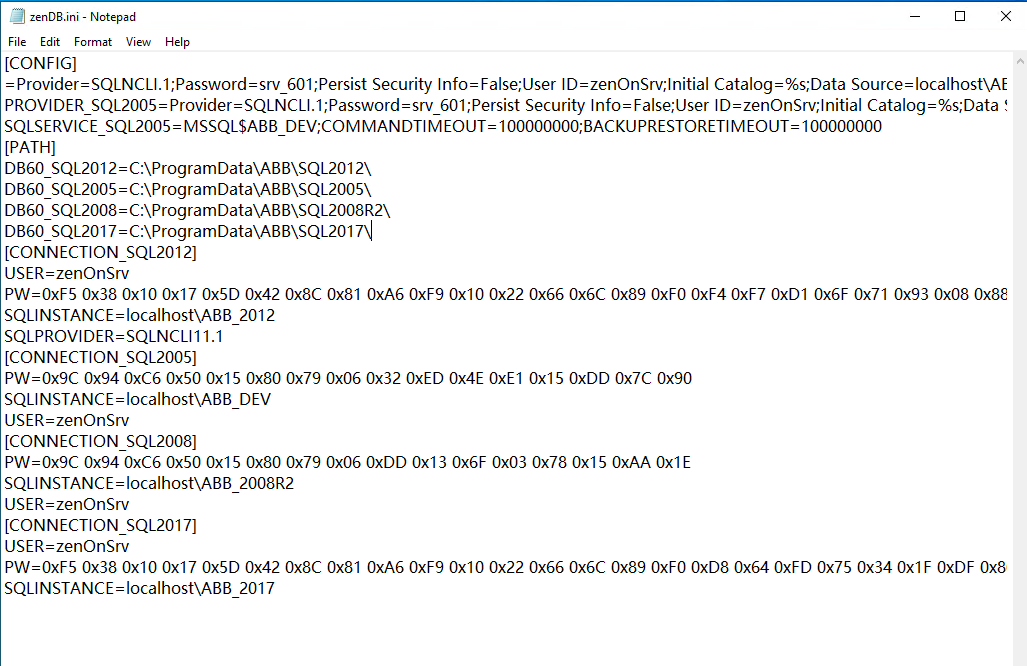Click the [CONNECTION_SQL2012] section header

[100, 252]
